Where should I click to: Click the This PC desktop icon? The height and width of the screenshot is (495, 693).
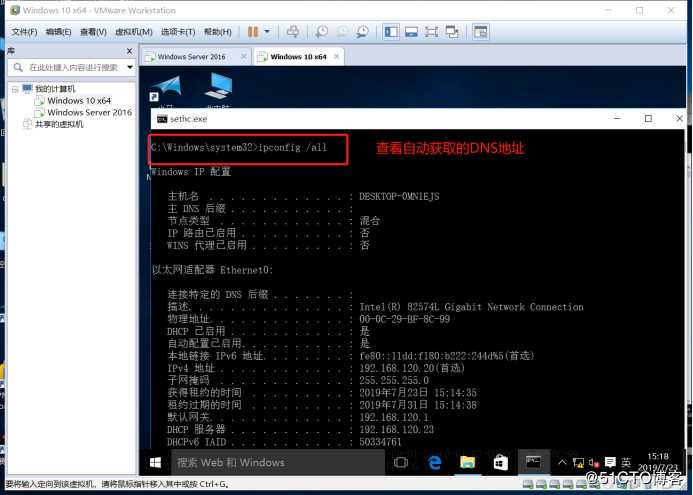pos(218,86)
